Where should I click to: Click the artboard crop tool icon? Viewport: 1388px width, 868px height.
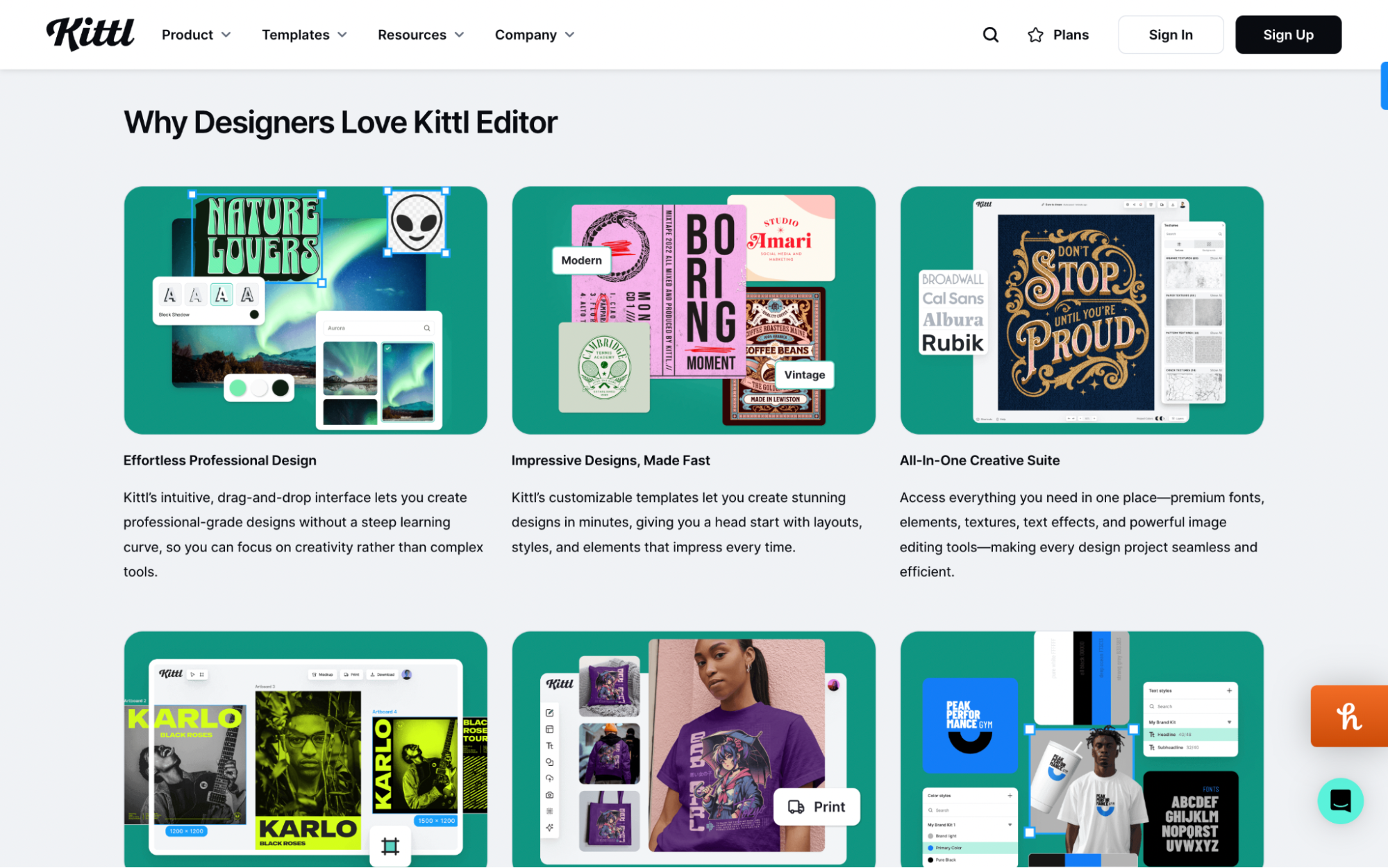tap(390, 846)
